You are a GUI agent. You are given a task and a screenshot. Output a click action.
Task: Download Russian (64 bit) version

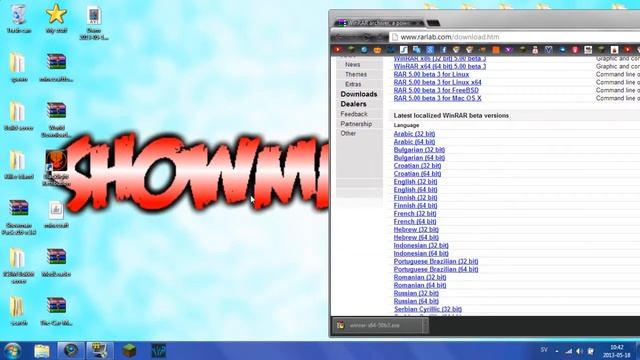pos(416,301)
